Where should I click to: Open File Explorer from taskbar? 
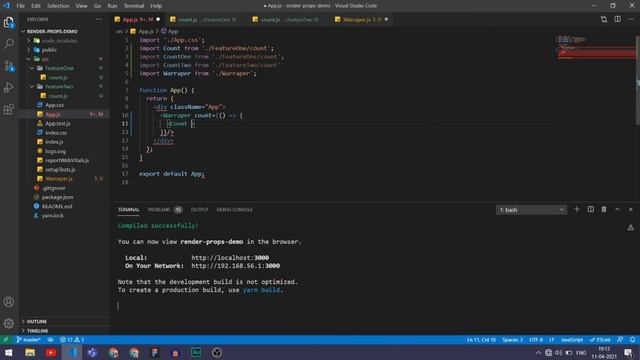point(30,352)
